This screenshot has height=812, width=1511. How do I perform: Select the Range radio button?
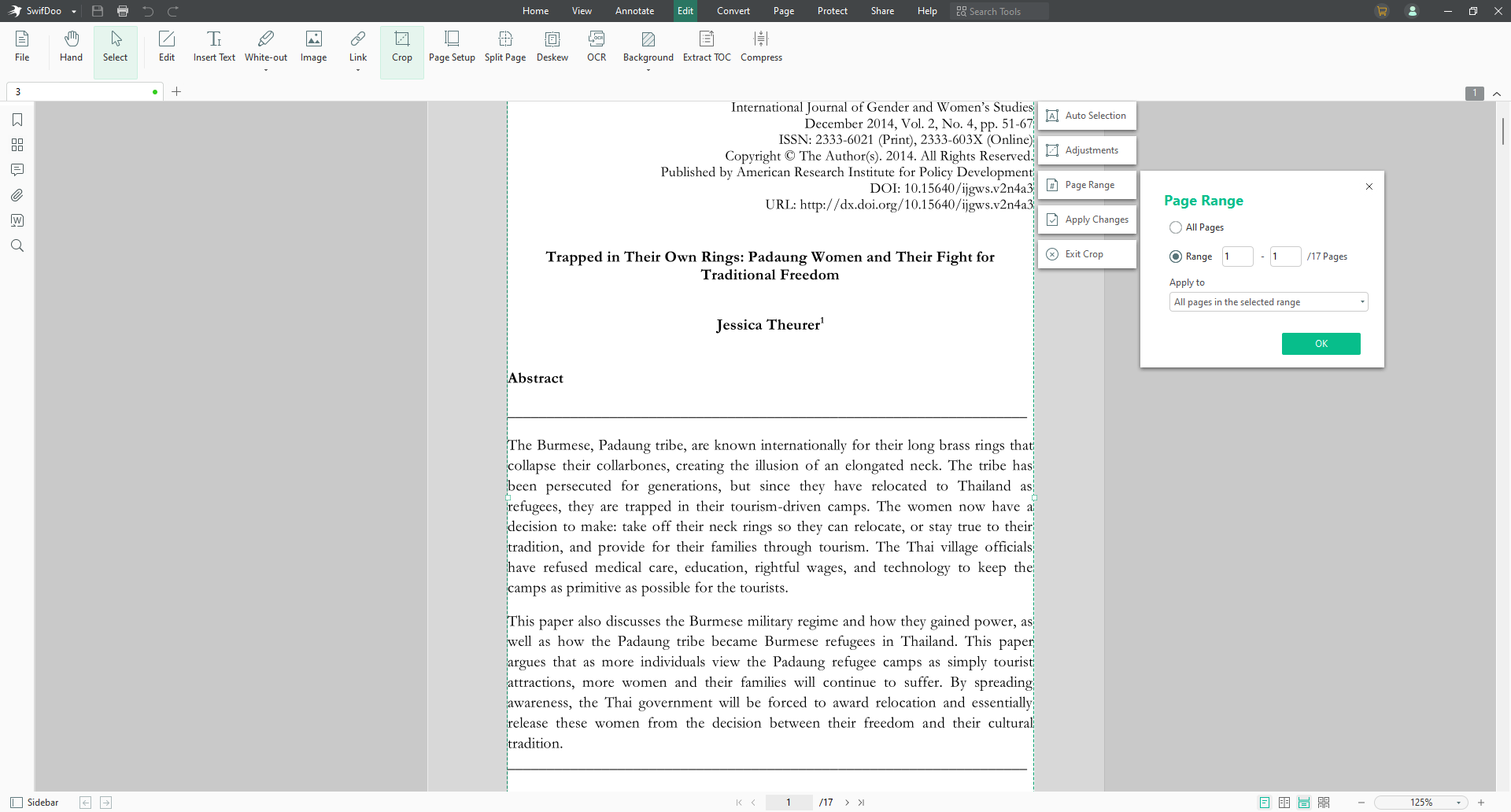(x=1176, y=257)
